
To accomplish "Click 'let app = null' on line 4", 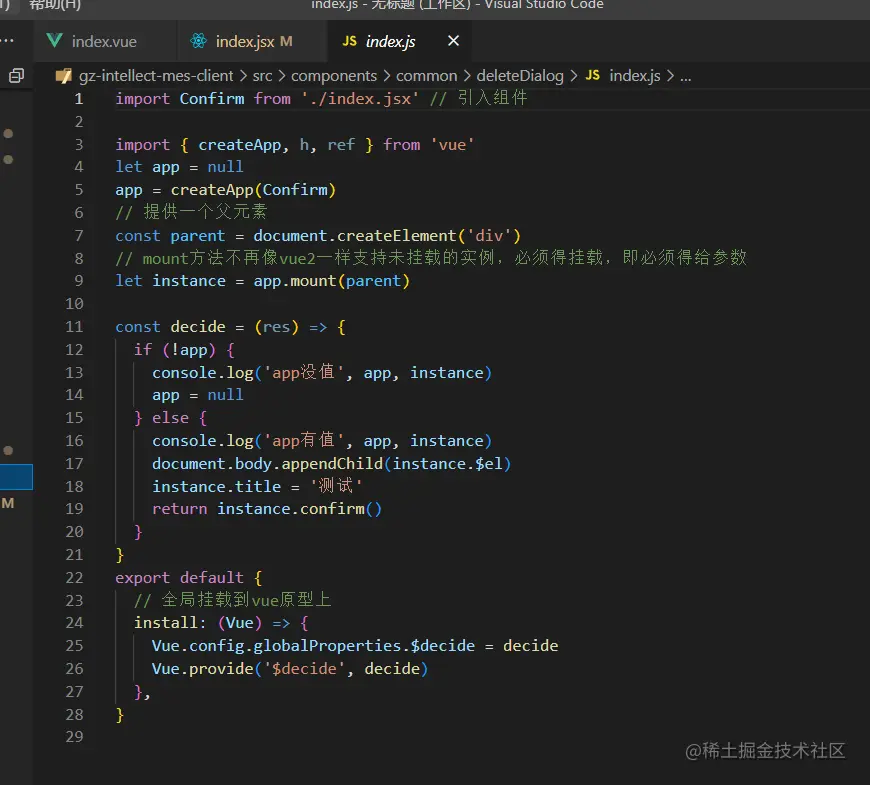I will pos(179,167).
